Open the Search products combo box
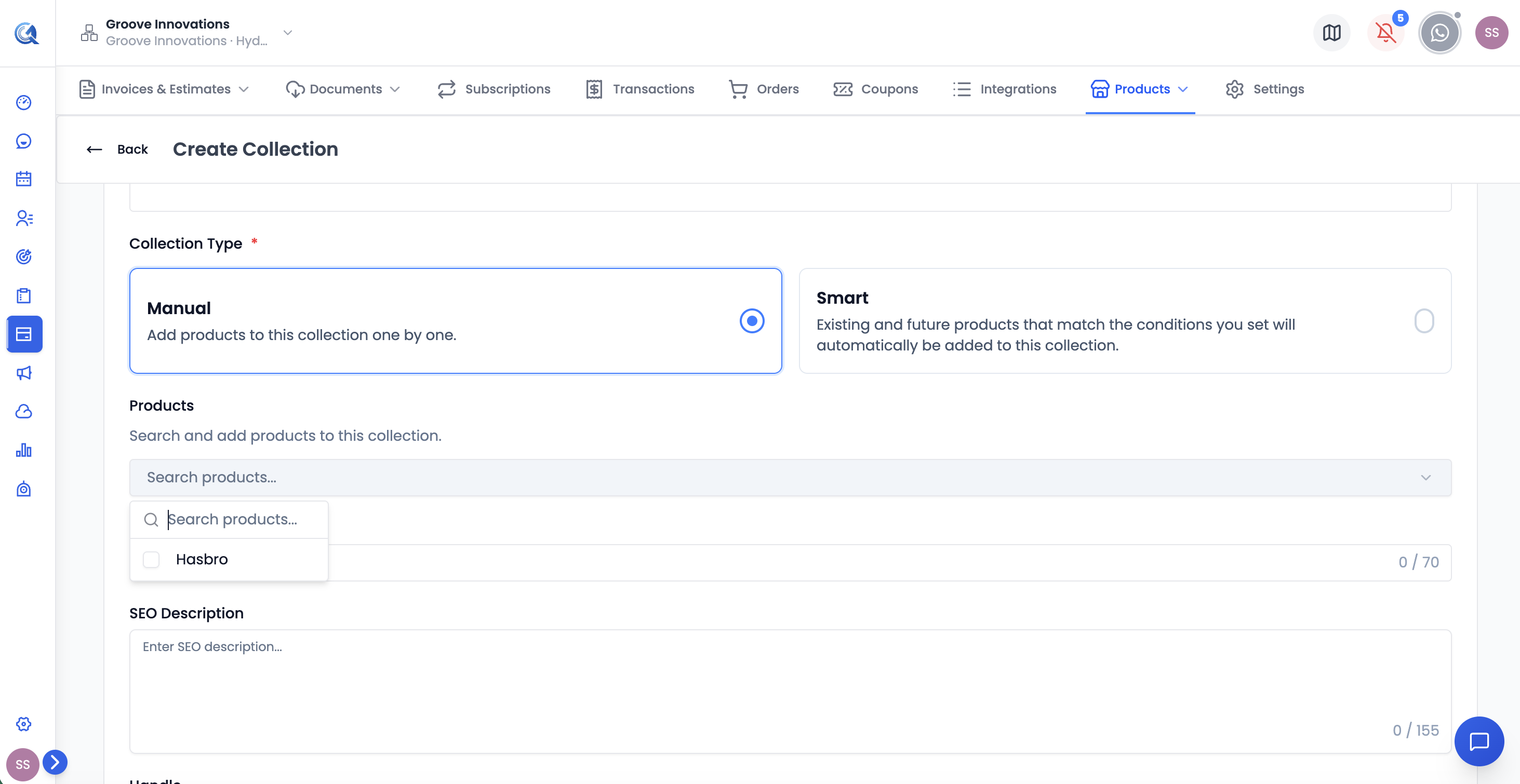Image resolution: width=1520 pixels, height=784 pixels. (x=790, y=477)
